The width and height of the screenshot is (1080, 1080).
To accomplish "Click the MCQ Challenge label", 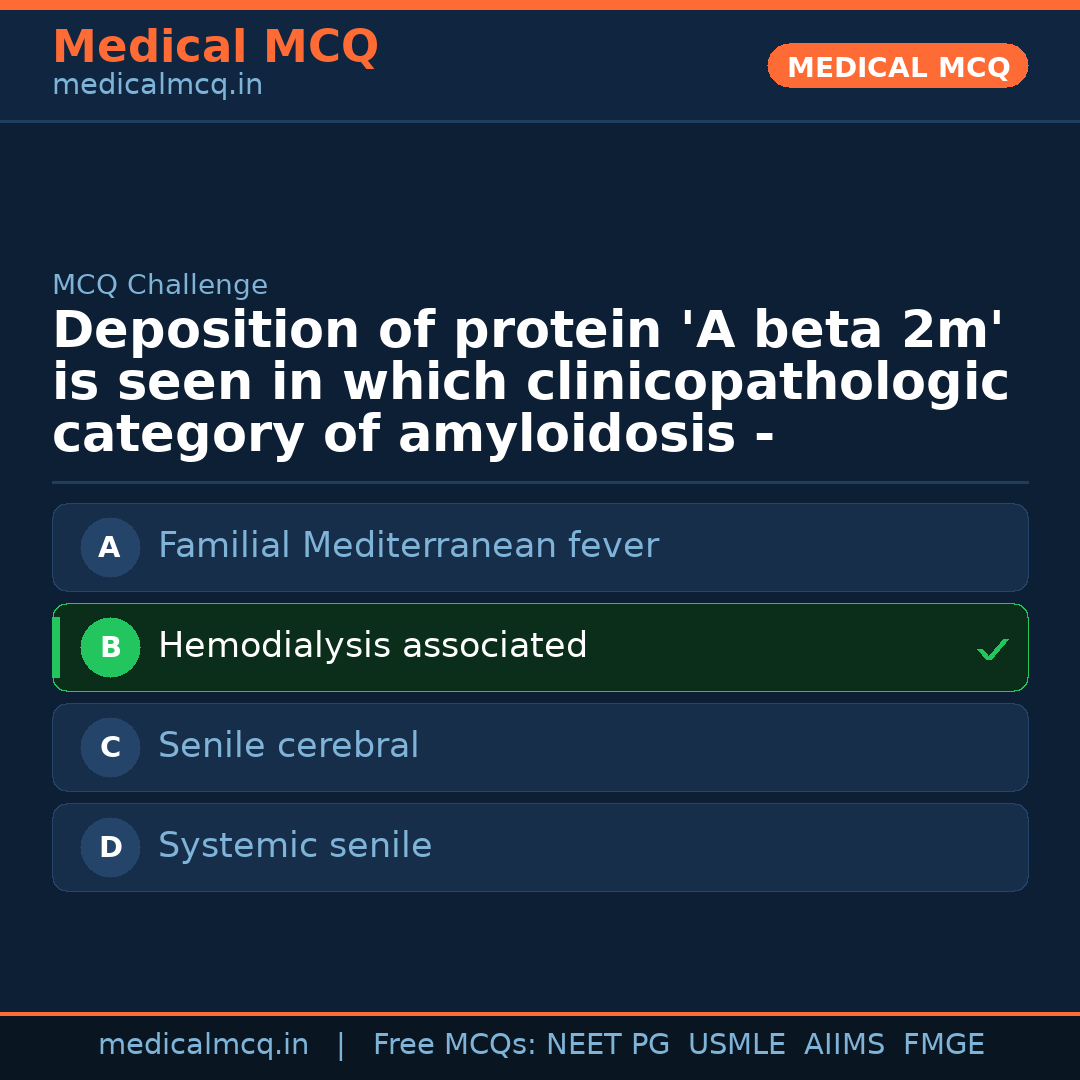I will (160, 285).
